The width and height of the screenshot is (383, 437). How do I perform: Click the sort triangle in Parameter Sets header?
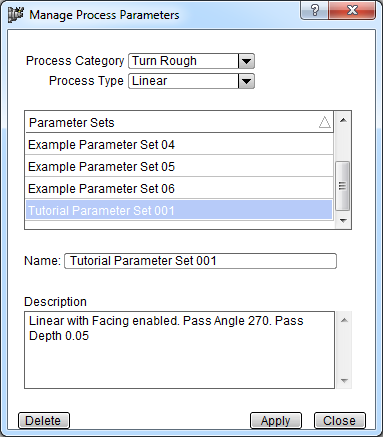(x=324, y=122)
